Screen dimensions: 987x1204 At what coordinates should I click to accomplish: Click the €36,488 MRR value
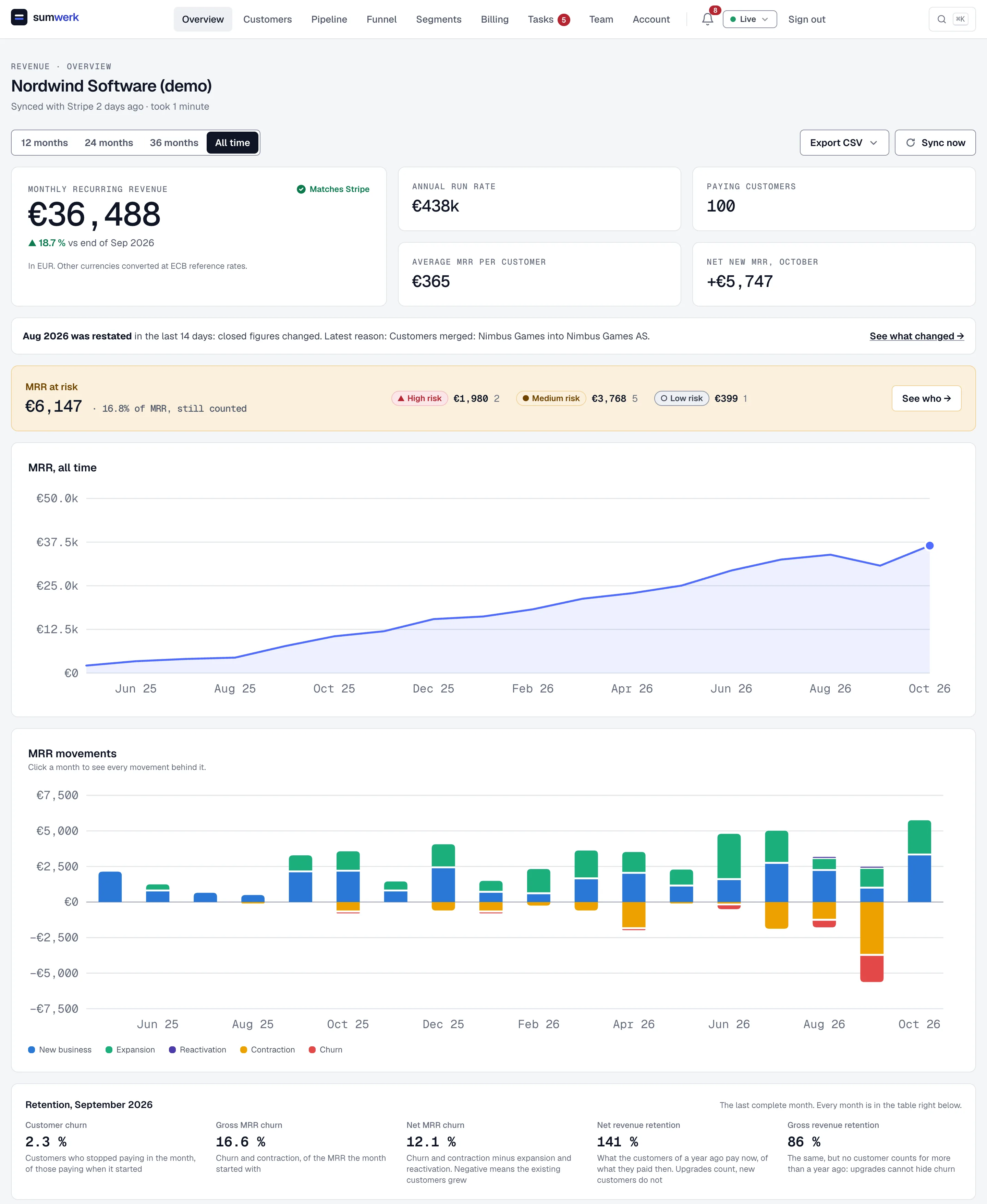94,214
